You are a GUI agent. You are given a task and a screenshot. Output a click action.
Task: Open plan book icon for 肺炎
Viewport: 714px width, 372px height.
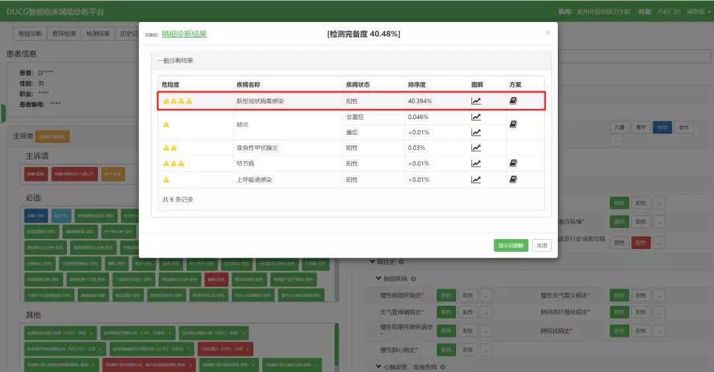(x=513, y=124)
